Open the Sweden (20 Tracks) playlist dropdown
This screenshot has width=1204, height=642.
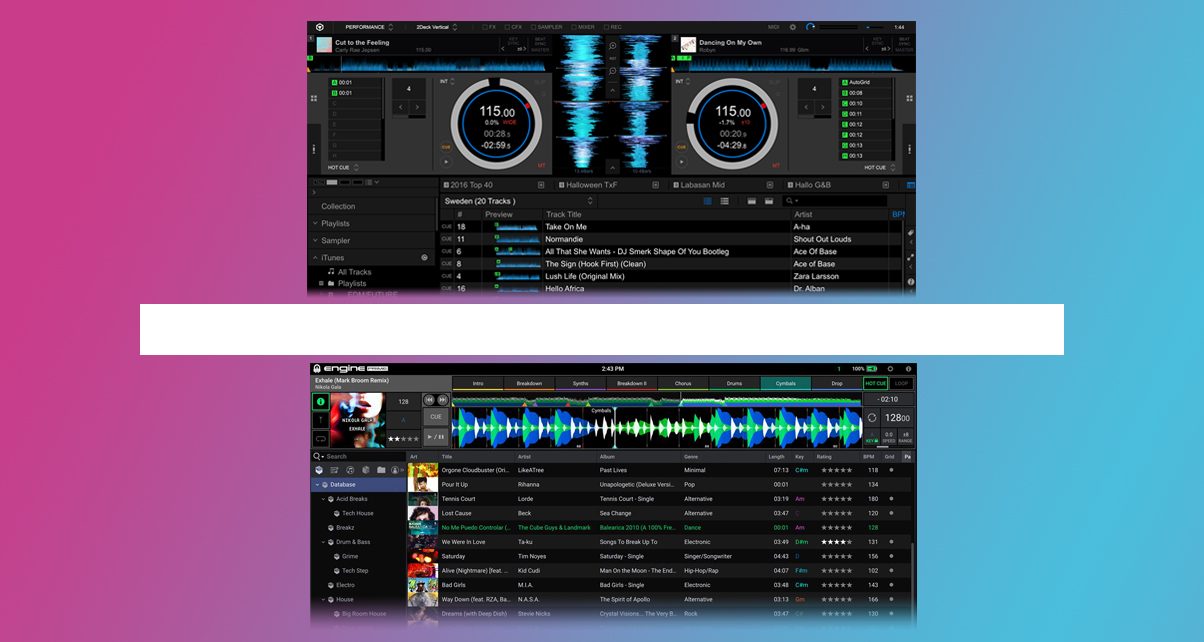pos(519,201)
